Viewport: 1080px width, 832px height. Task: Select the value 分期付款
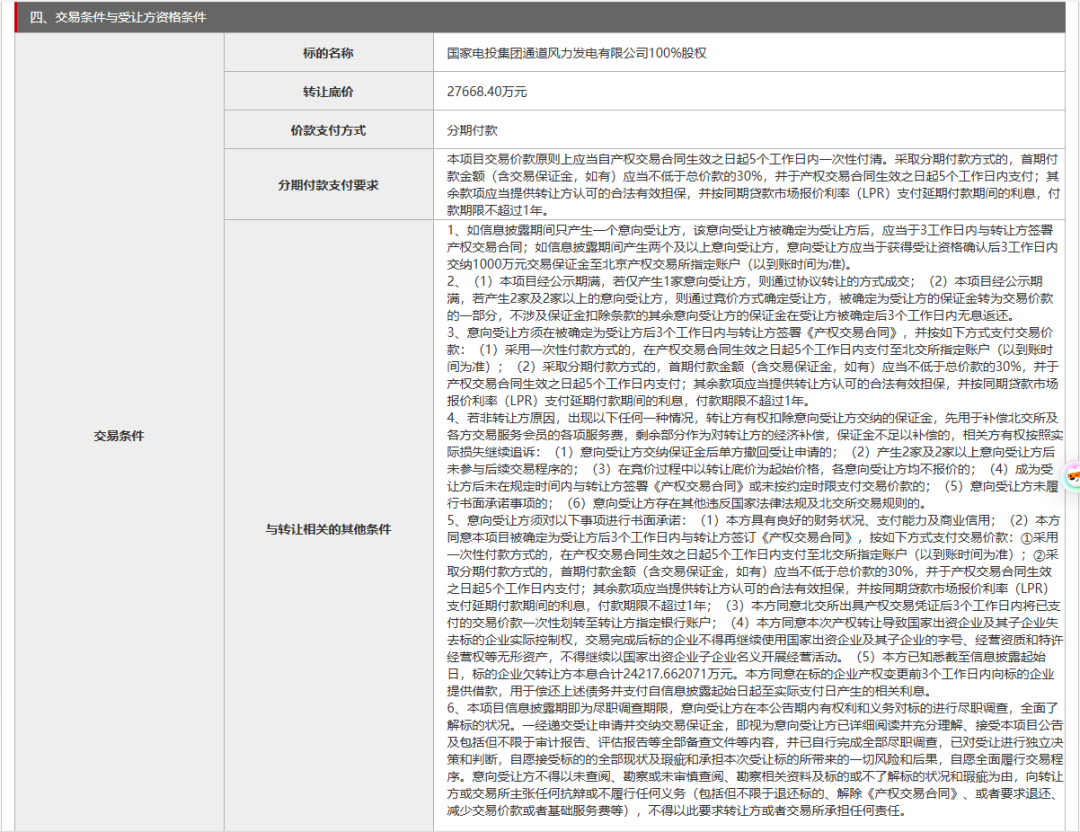[x=472, y=130]
